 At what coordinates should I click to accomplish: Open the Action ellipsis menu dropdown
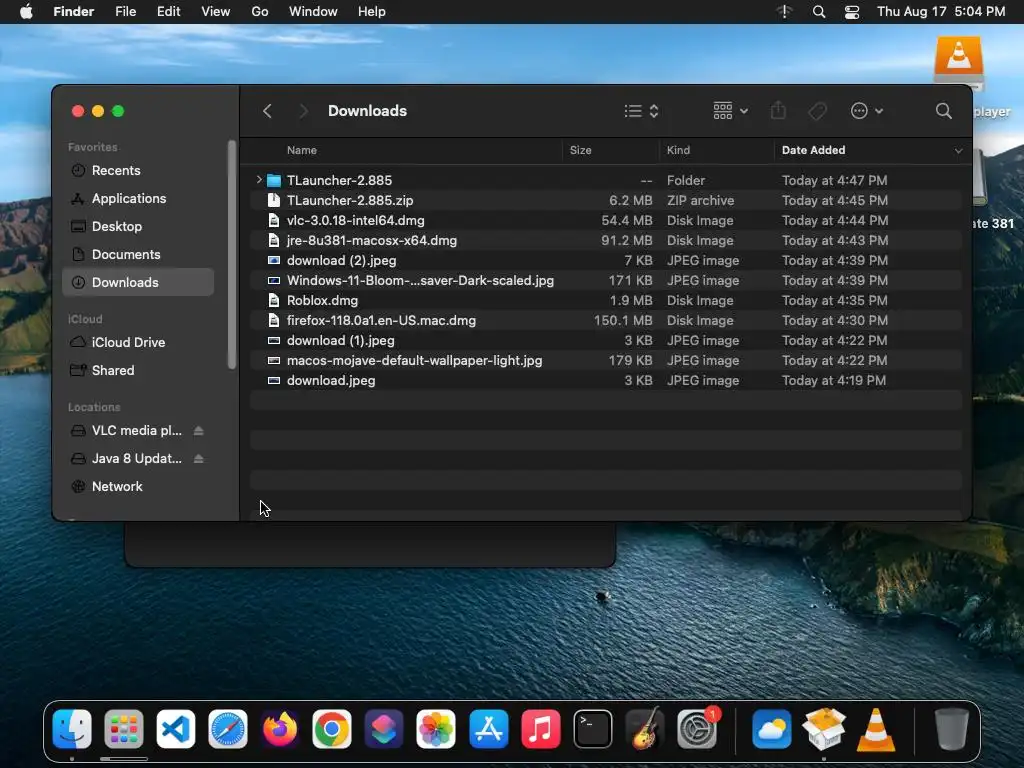(867, 111)
